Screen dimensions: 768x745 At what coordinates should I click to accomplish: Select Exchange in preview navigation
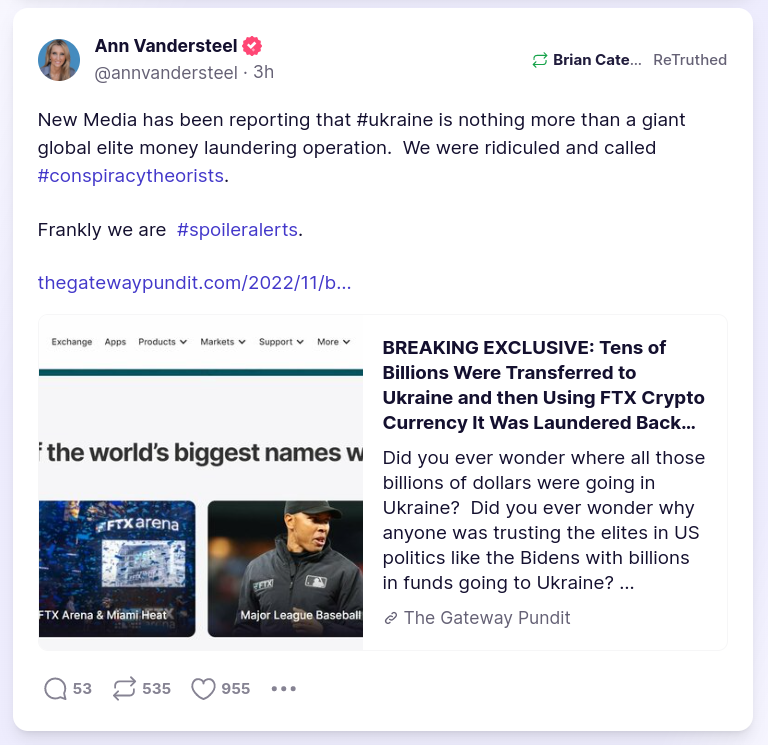[x=72, y=342]
